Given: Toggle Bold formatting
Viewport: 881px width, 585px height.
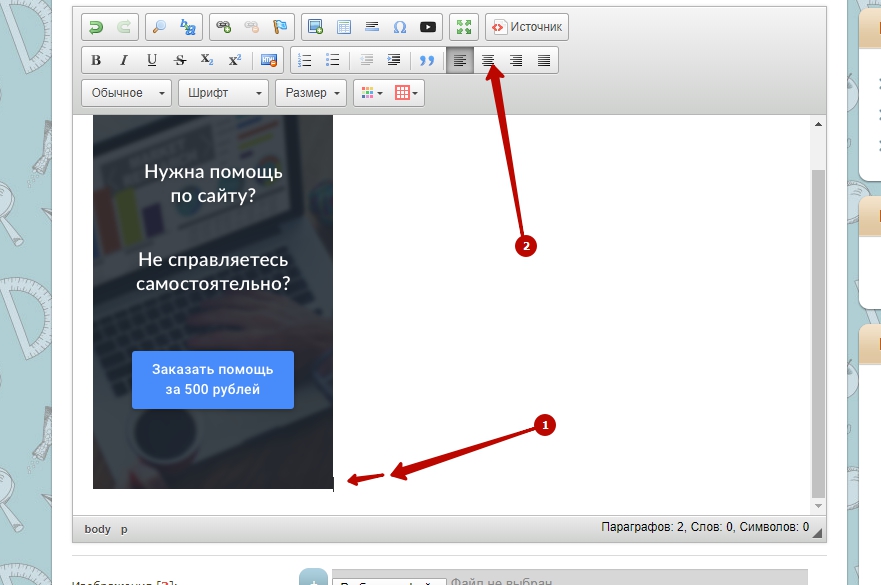Looking at the screenshot, I should (96, 60).
